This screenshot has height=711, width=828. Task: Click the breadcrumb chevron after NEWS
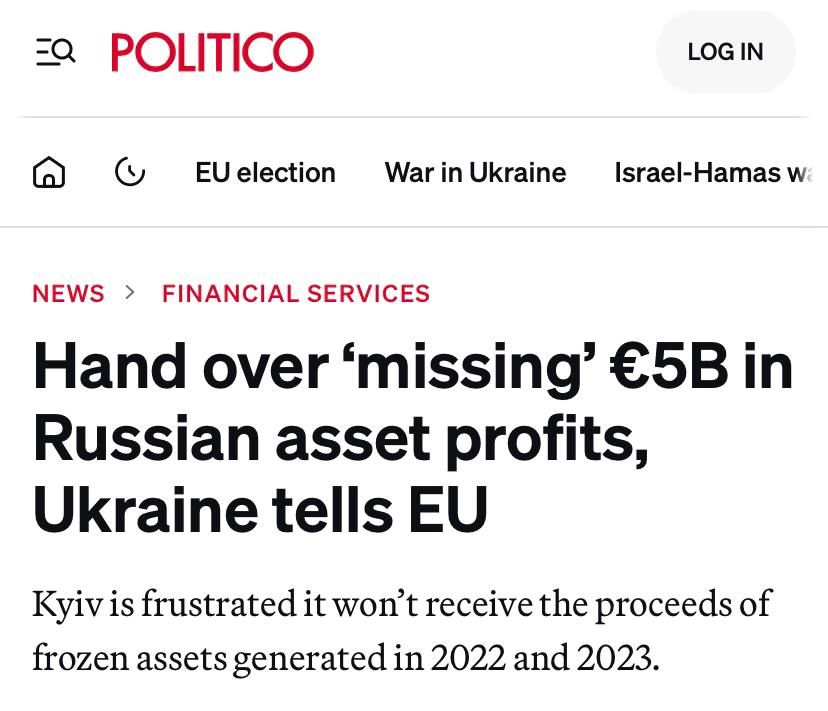131,293
